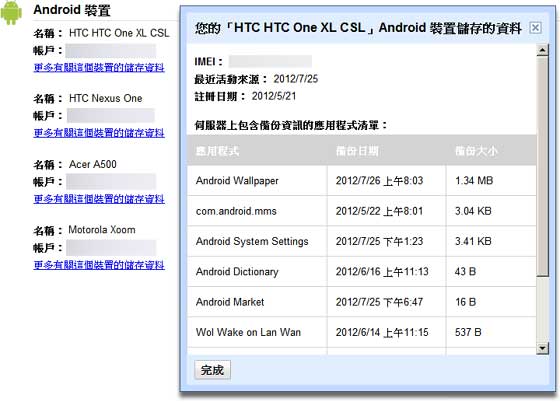
Task: Click backup date 2012/6/16 上午11:13
Action: (382, 272)
